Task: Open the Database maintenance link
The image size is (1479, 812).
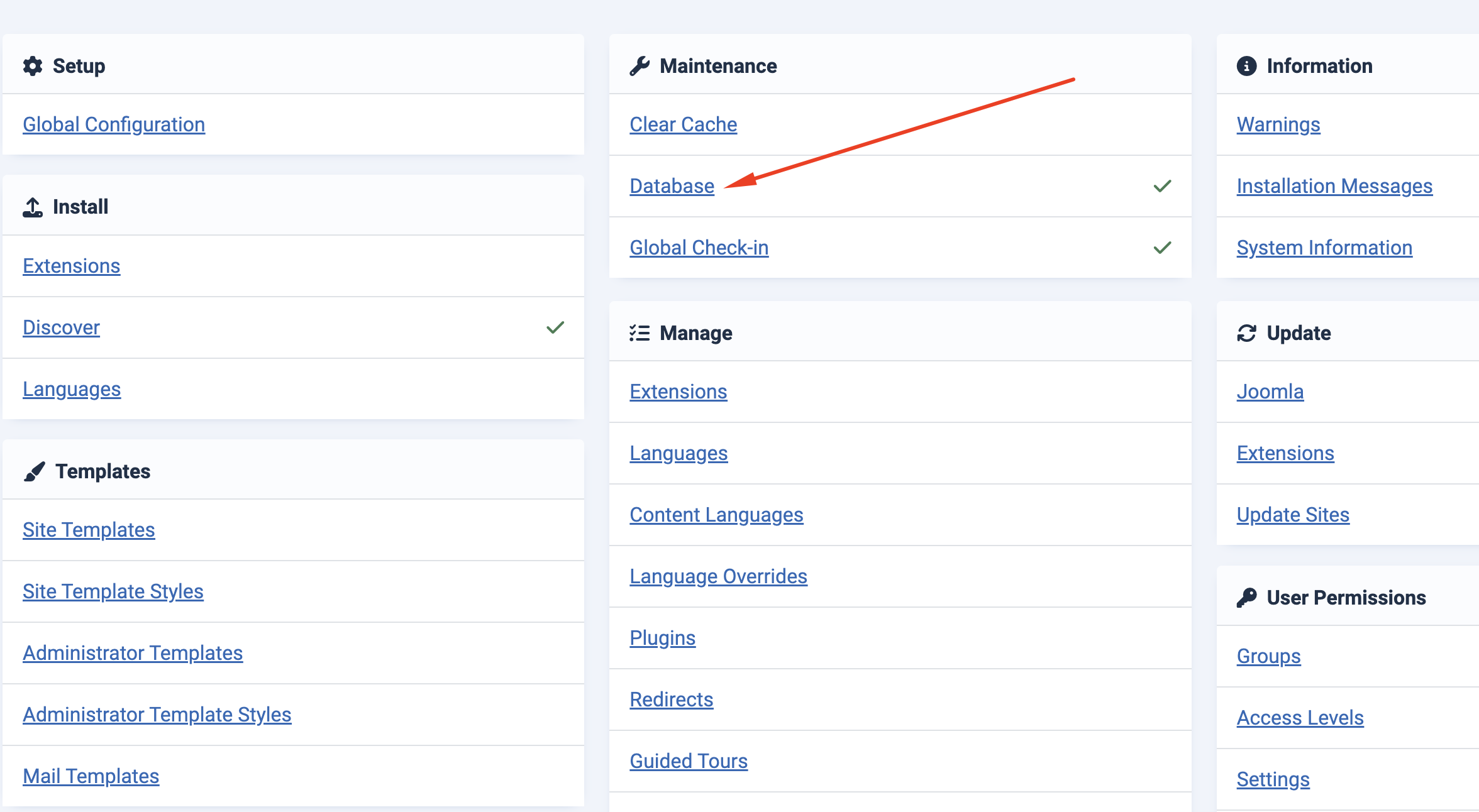Action: 672,186
